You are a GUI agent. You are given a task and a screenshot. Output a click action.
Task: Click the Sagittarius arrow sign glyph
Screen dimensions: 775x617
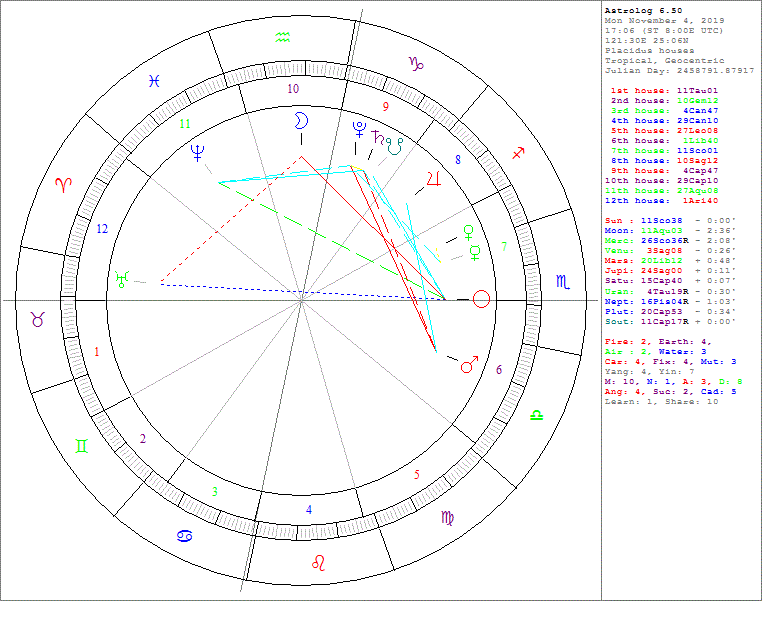pos(518,153)
